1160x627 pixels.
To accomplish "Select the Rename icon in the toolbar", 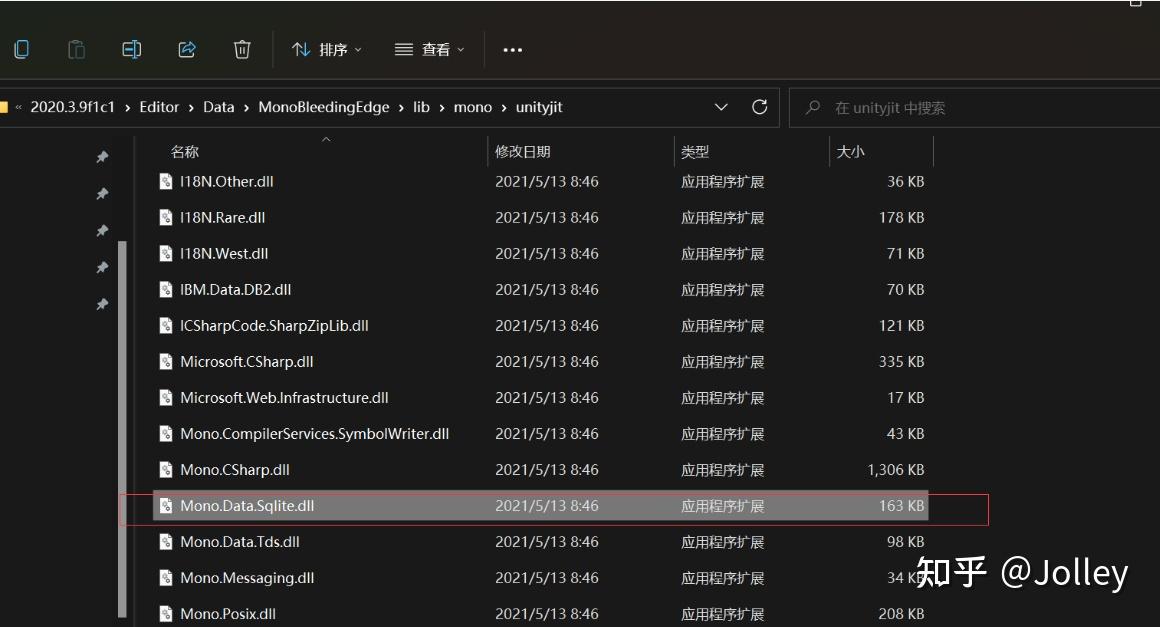I will [x=131, y=49].
